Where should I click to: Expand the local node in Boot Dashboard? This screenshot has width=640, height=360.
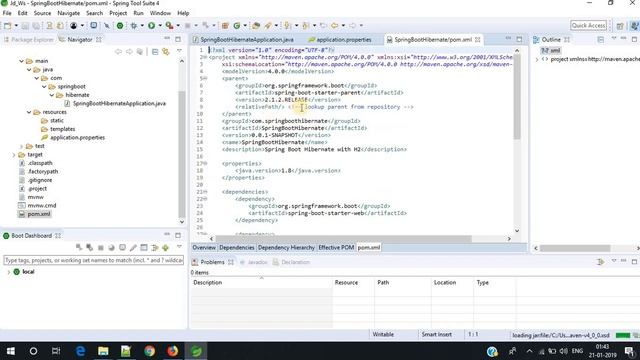tap(9, 272)
